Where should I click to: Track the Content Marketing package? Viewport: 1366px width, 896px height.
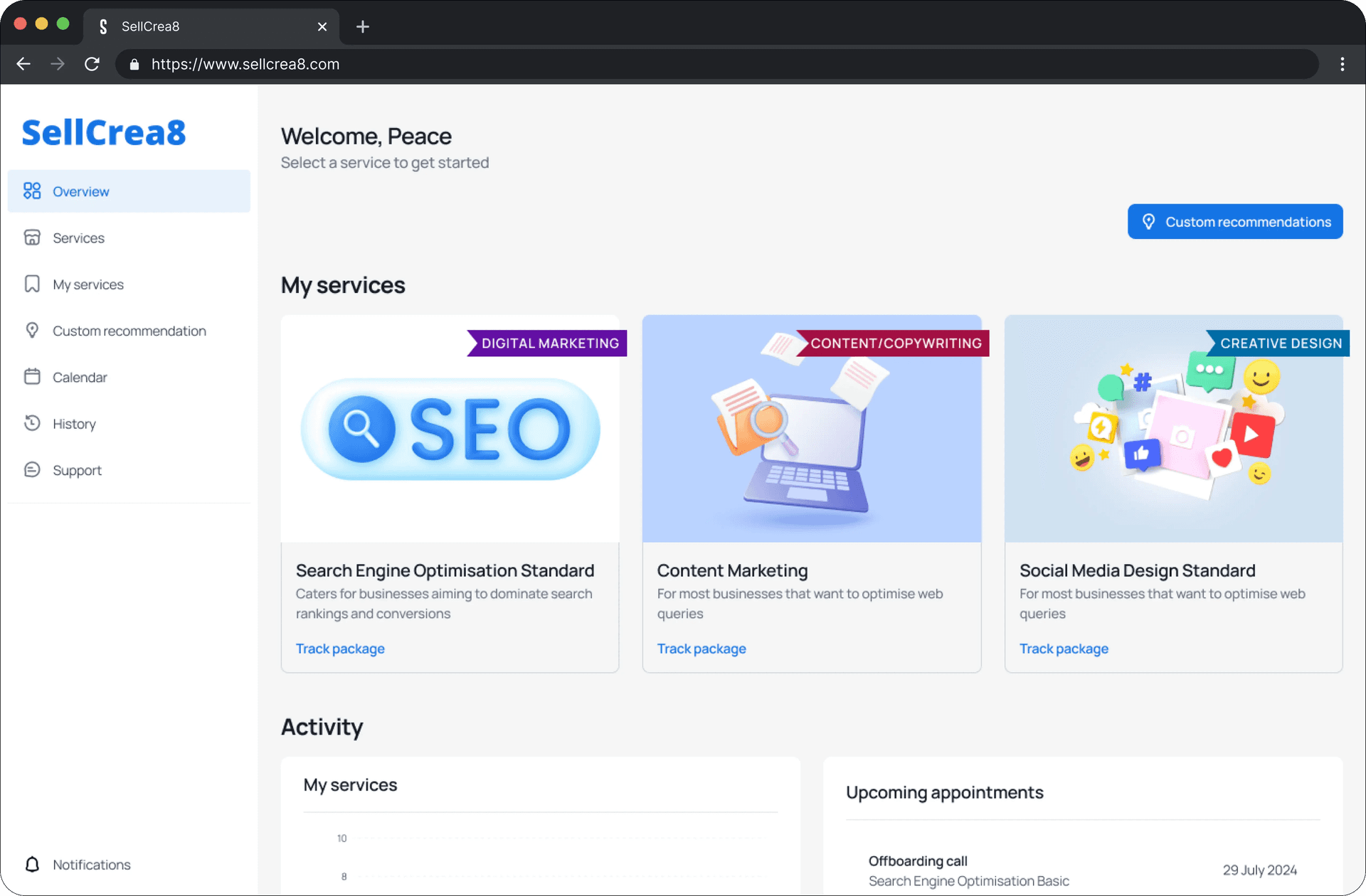coord(701,648)
